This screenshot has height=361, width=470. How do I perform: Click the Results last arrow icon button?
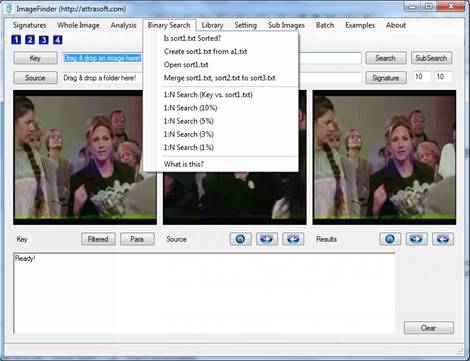[x=443, y=239]
